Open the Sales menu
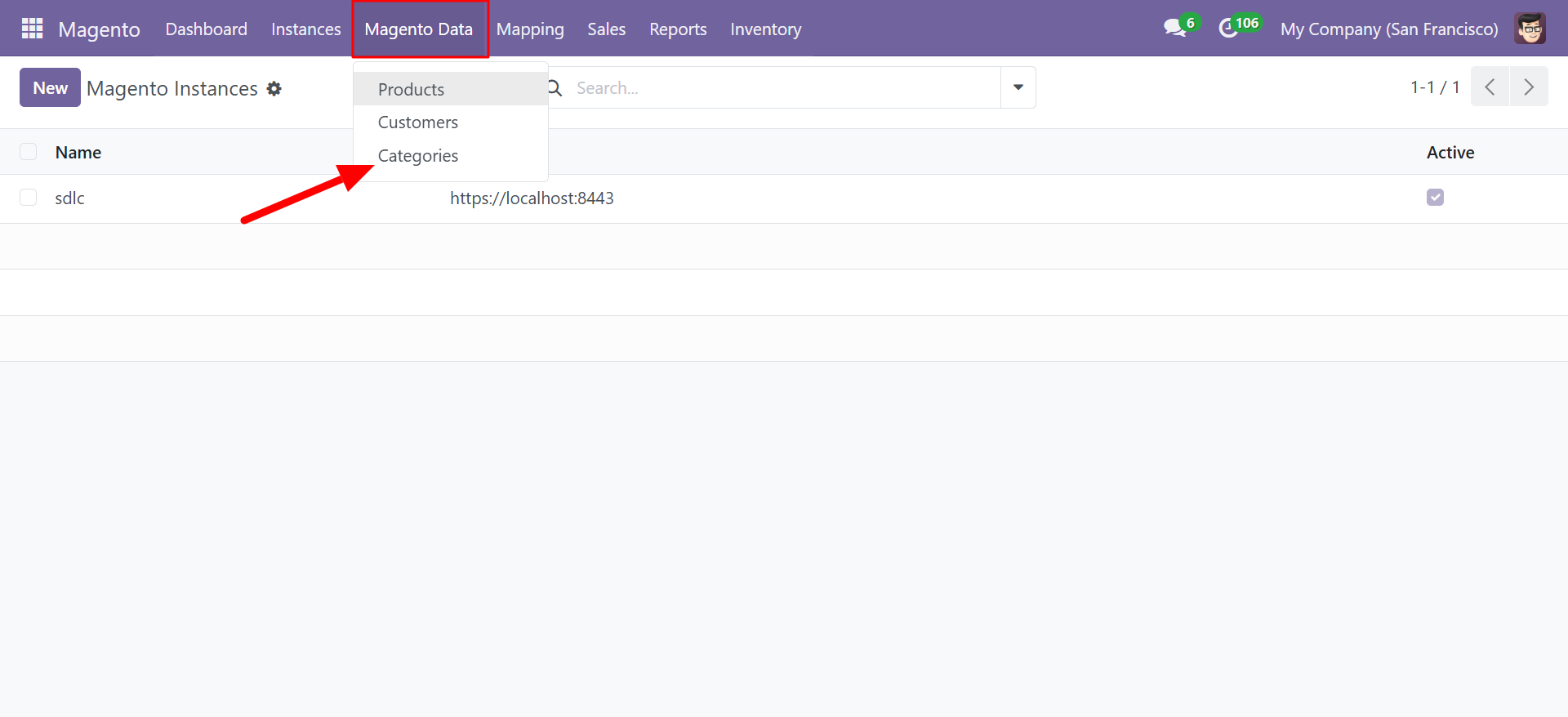The image size is (1568, 717). click(x=607, y=29)
